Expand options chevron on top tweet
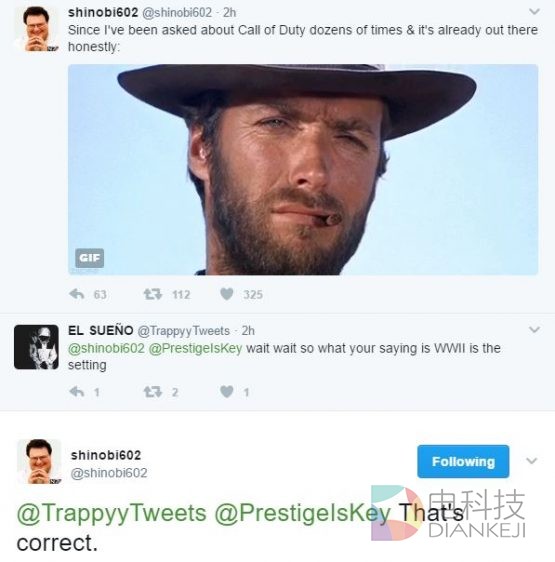This screenshot has height=562, width=555. pyautogui.click(x=534, y=11)
